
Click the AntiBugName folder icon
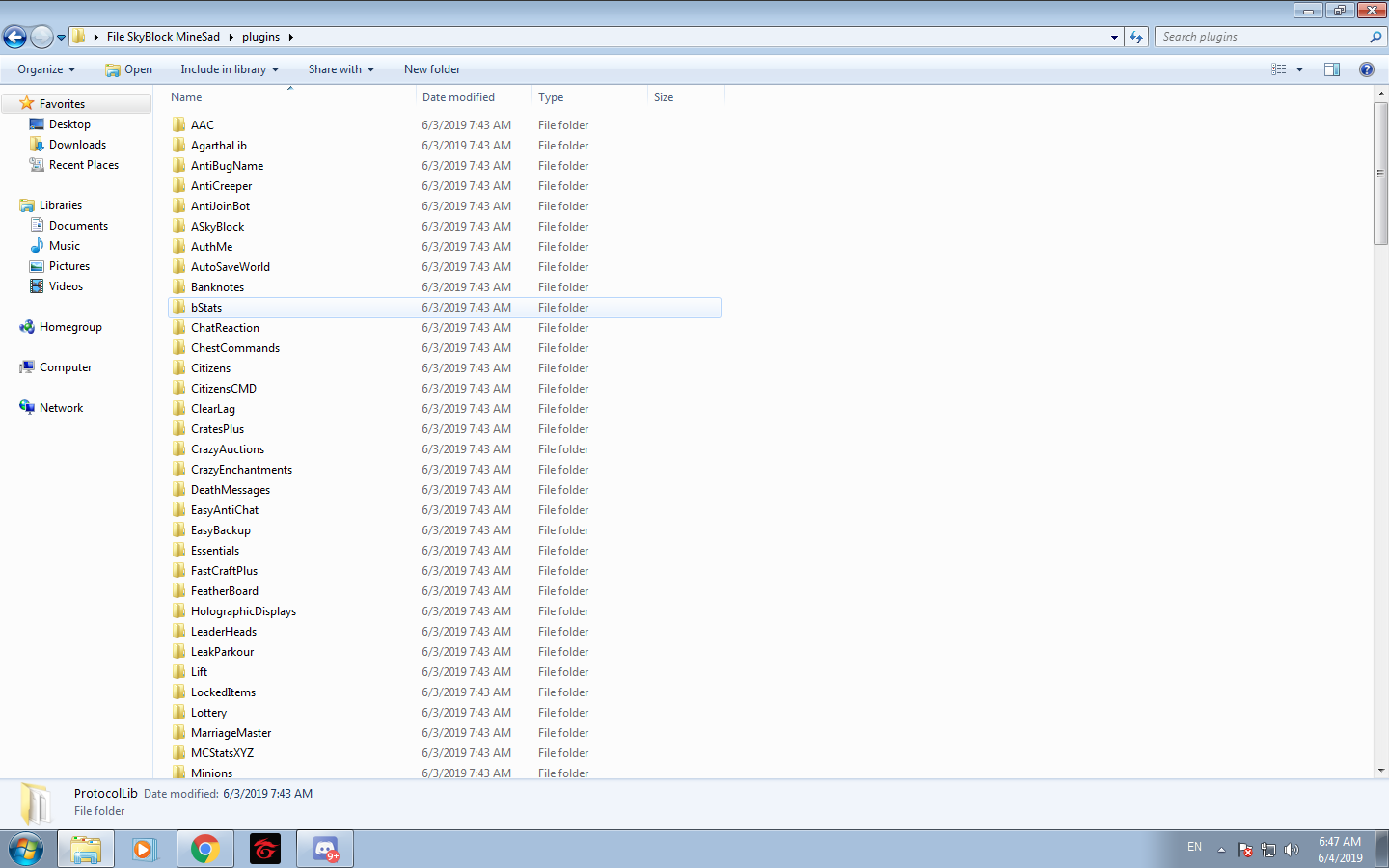coord(179,166)
